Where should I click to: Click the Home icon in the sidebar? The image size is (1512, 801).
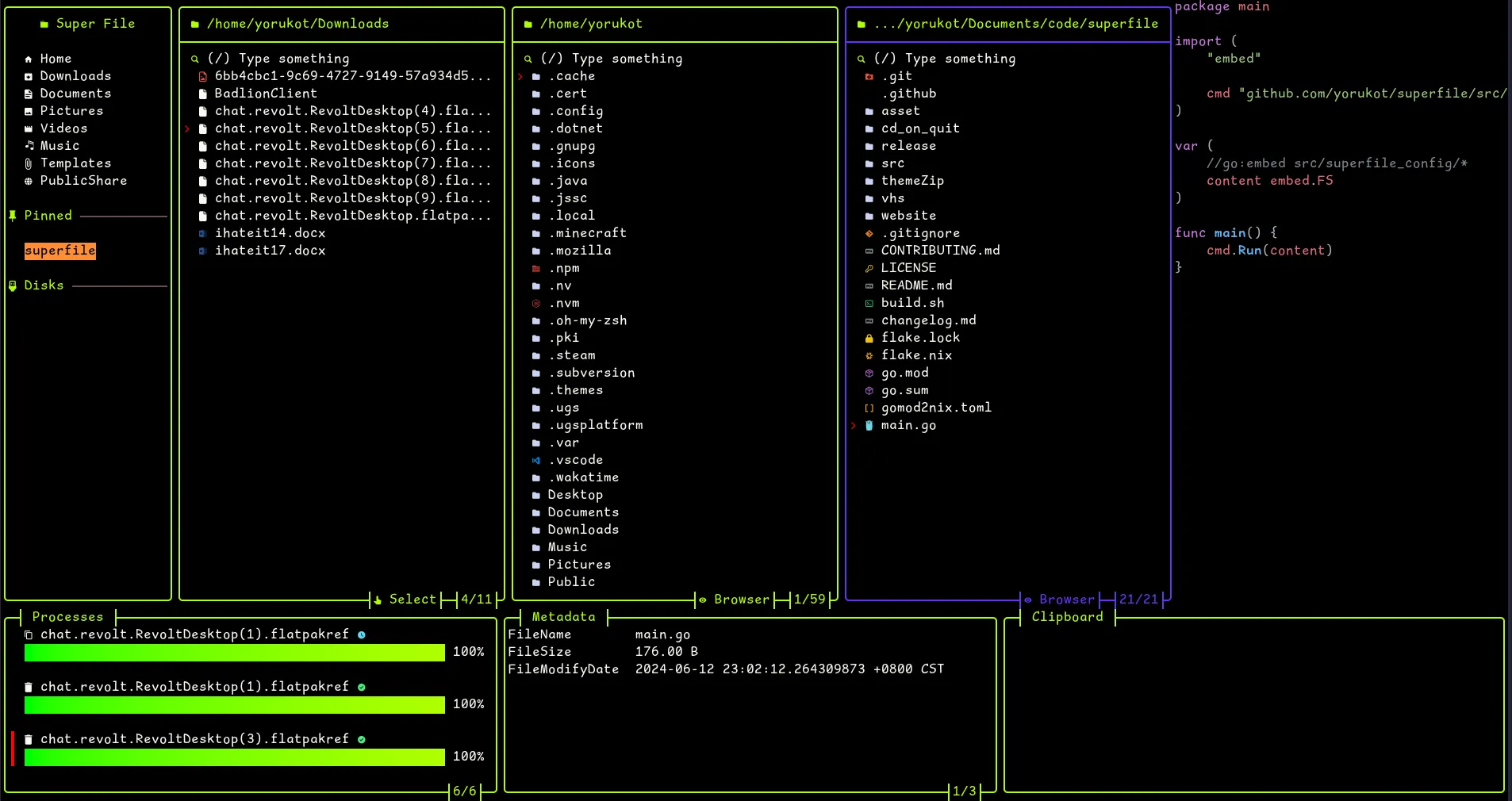27,58
